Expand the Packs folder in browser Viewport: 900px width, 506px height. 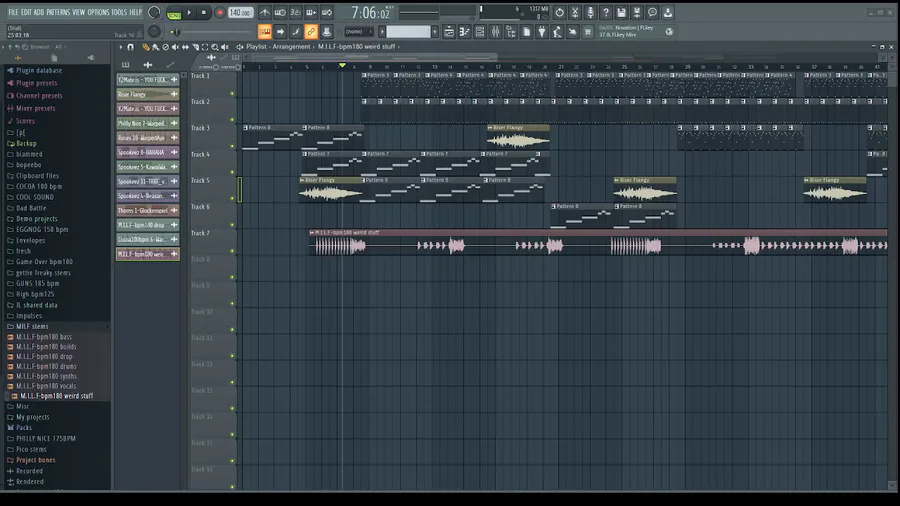click(24, 427)
